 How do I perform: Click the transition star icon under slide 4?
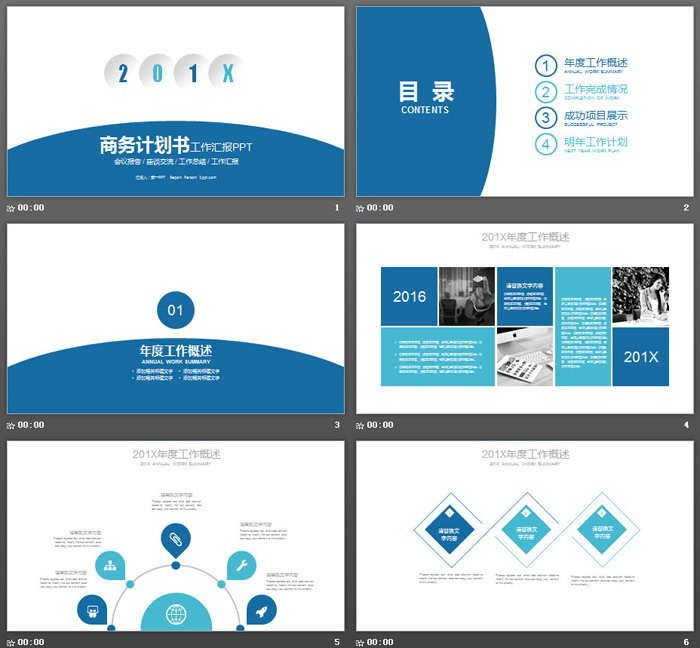coord(360,425)
